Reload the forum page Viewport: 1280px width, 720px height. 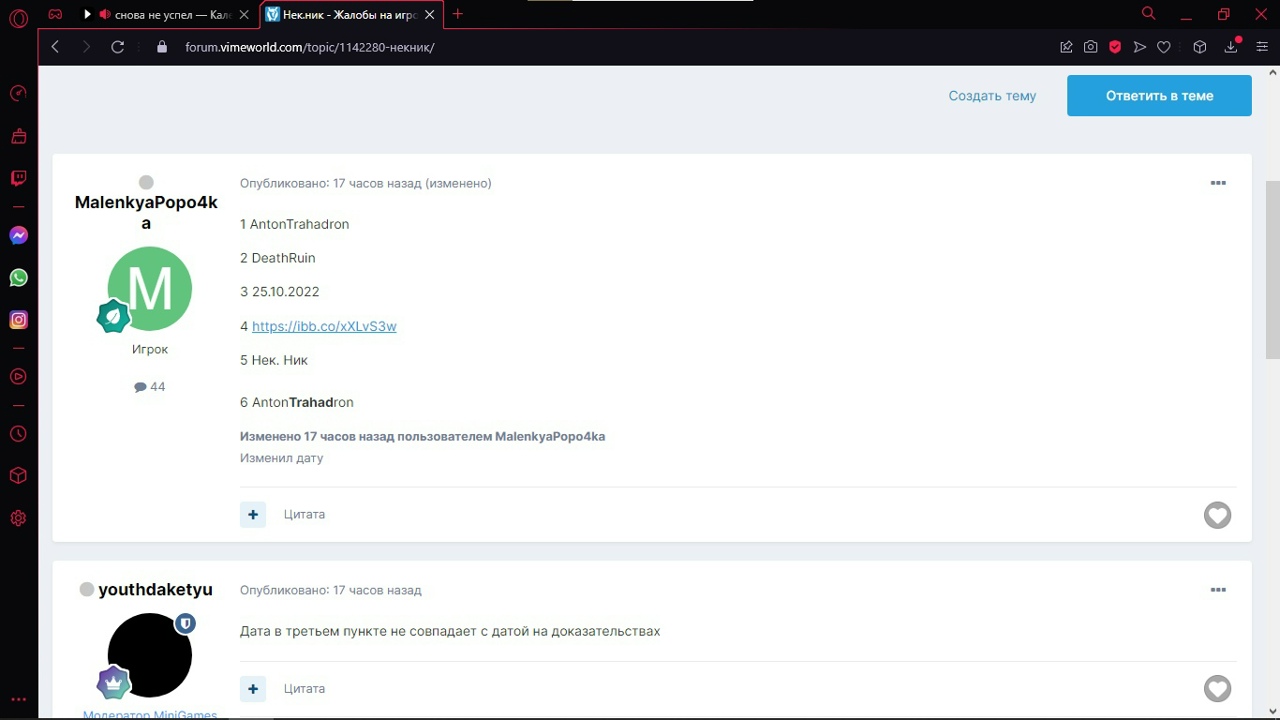117,47
